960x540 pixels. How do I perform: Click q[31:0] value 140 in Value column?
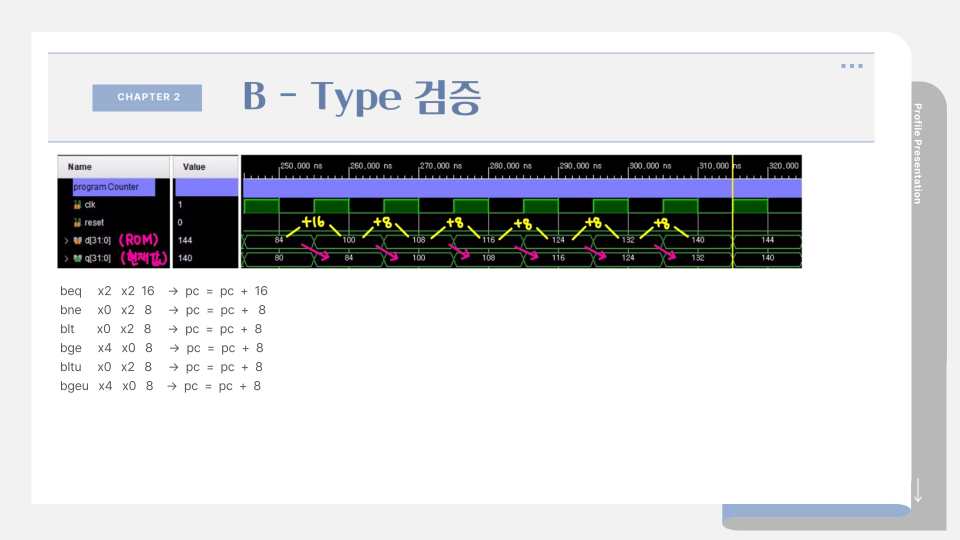tap(185, 258)
